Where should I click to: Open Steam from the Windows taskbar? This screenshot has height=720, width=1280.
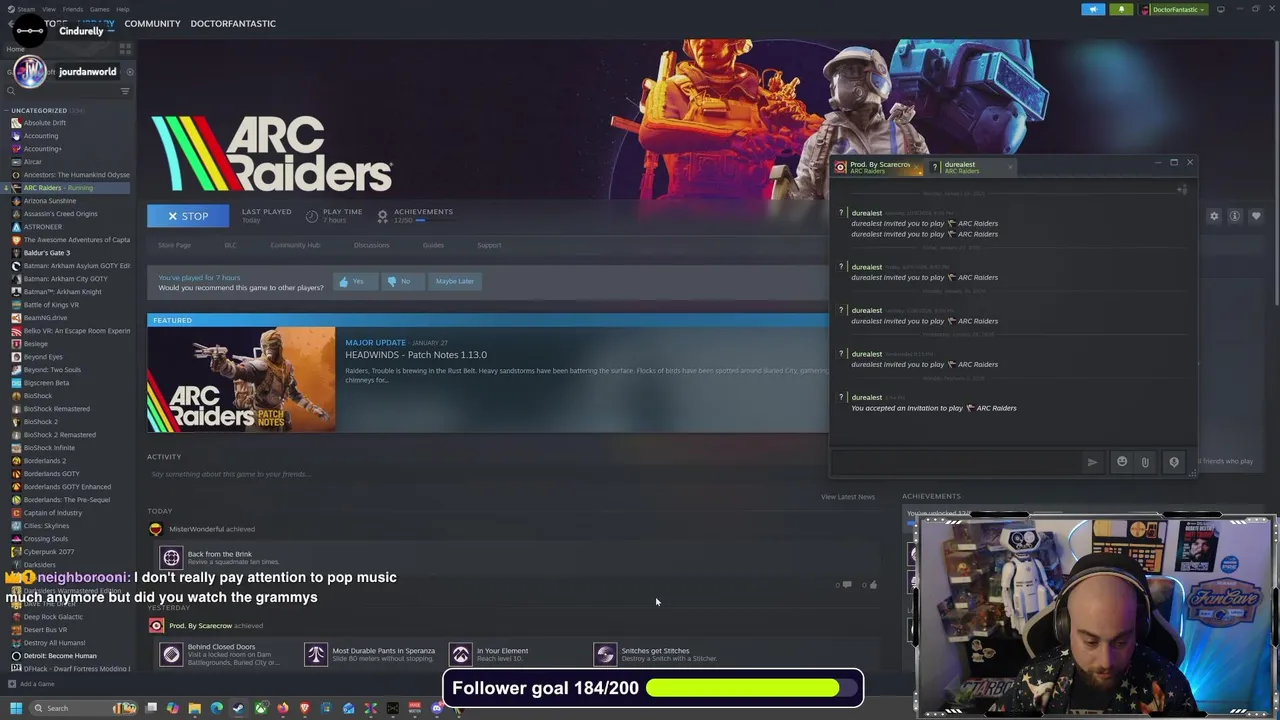coord(238,708)
